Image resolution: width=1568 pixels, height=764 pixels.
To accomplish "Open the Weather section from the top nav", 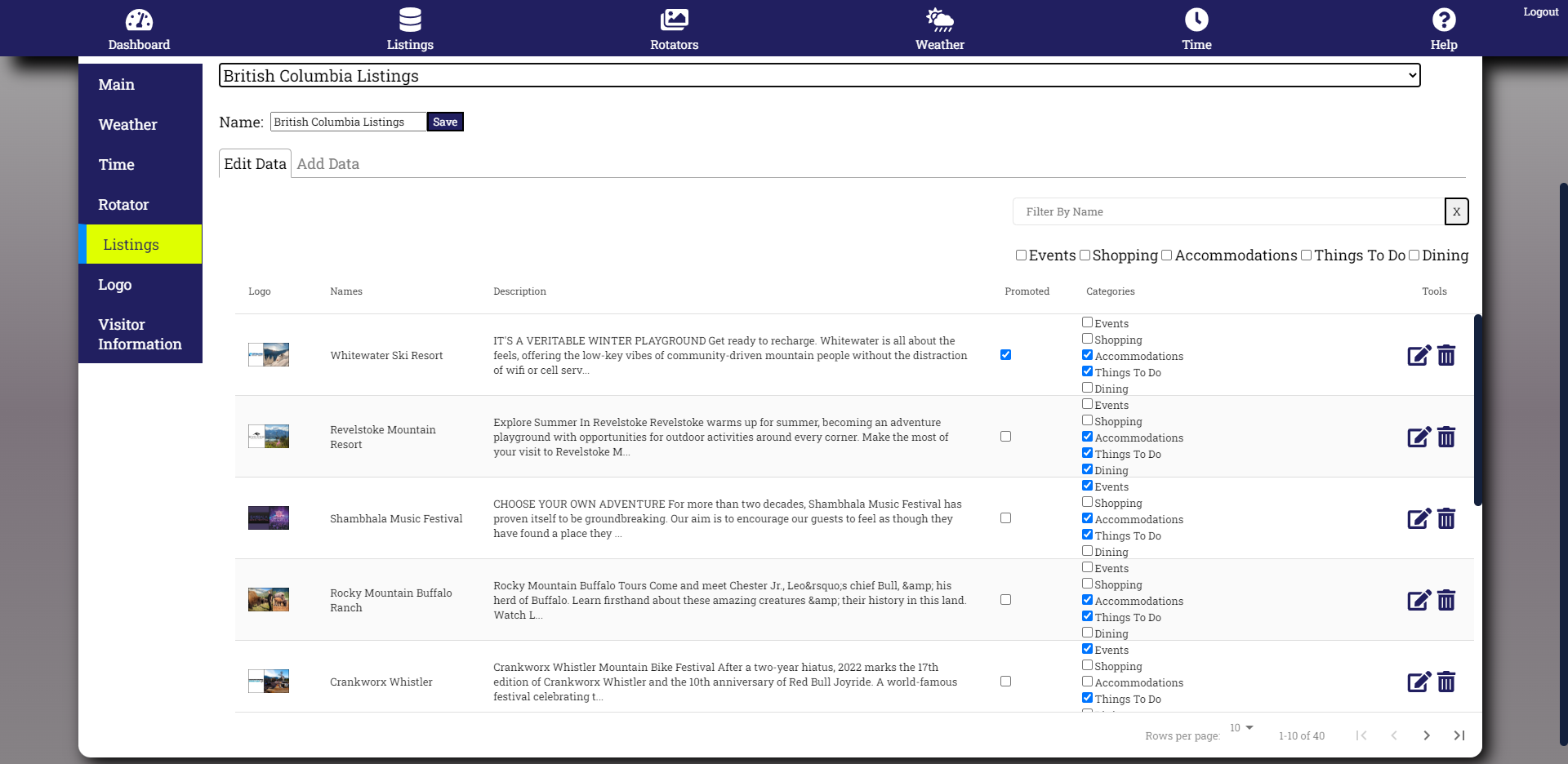I will pos(939,28).
